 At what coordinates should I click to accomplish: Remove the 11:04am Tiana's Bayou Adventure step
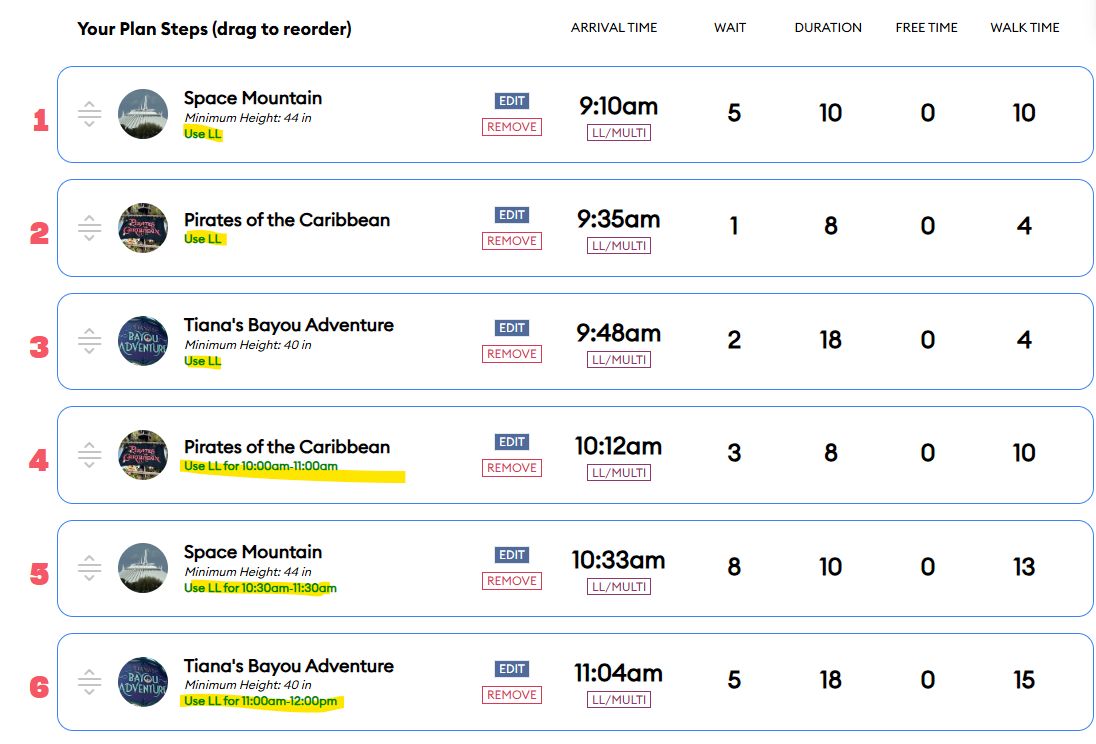point(512,695)
